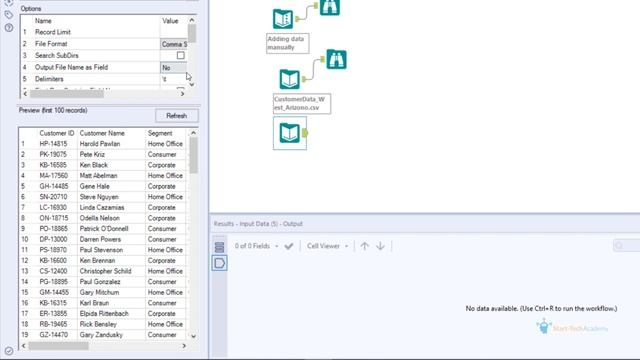Click the 'Output File Name as Field' row label
640x360 pixels.
click(71, 68)
